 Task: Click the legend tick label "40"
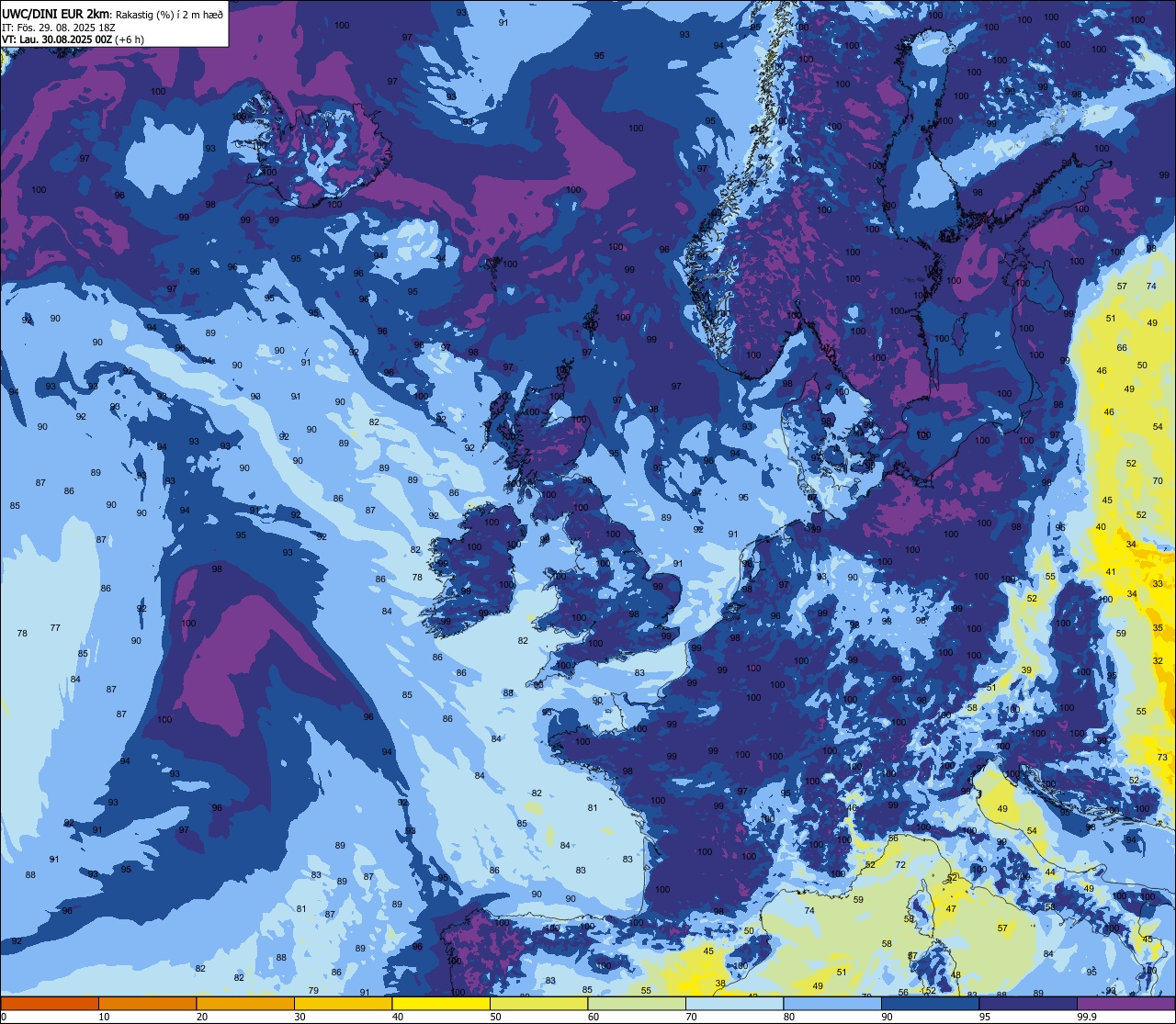tap(398, 1017)
